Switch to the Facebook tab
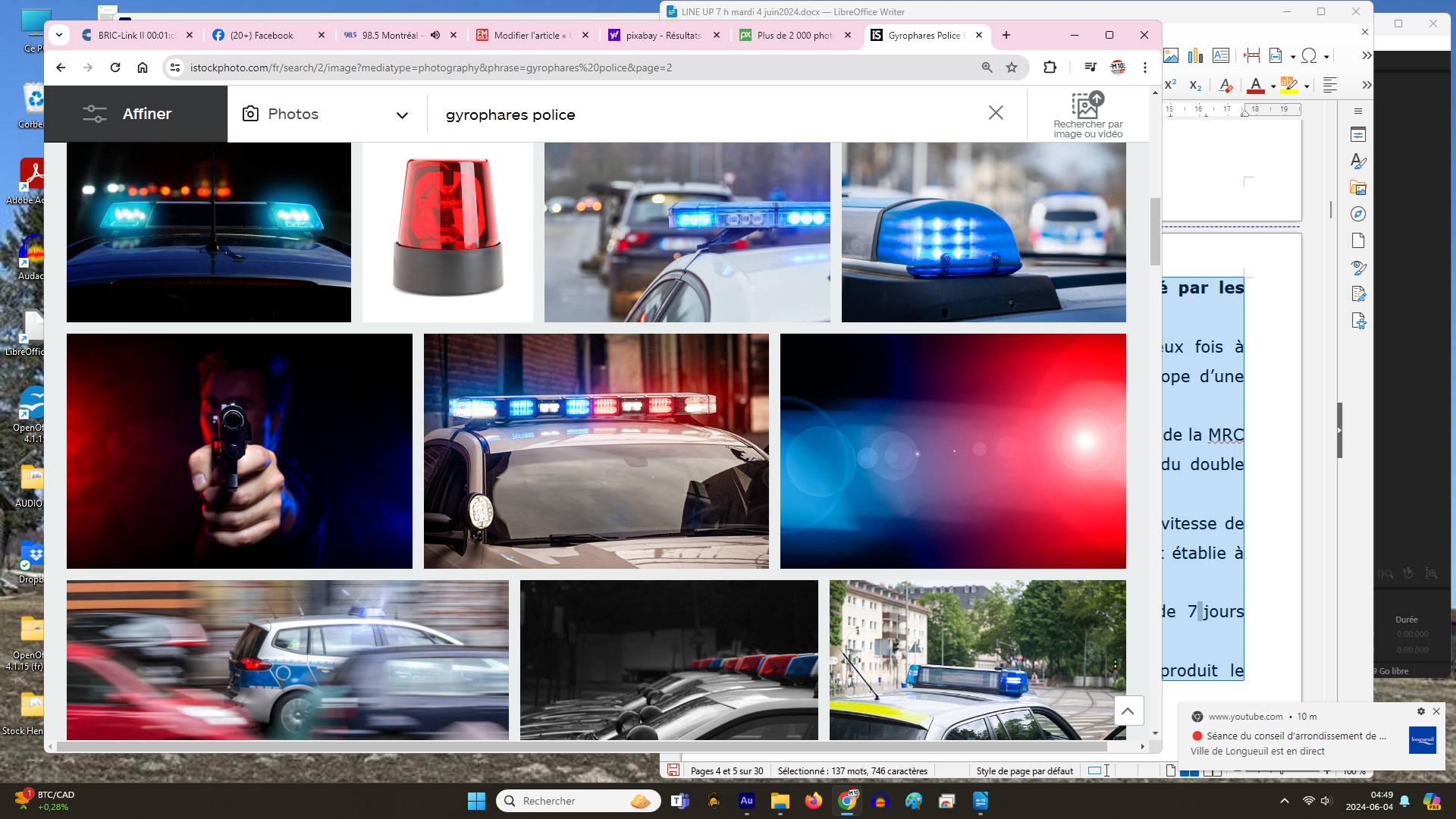1456x819 pixels. [262, 35]
